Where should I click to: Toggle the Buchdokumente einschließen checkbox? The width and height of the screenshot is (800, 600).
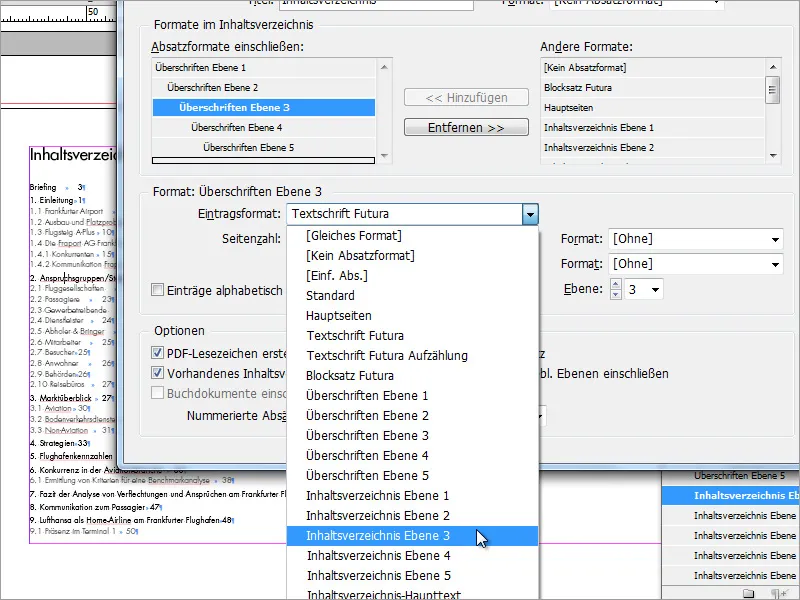click(157, 393)
